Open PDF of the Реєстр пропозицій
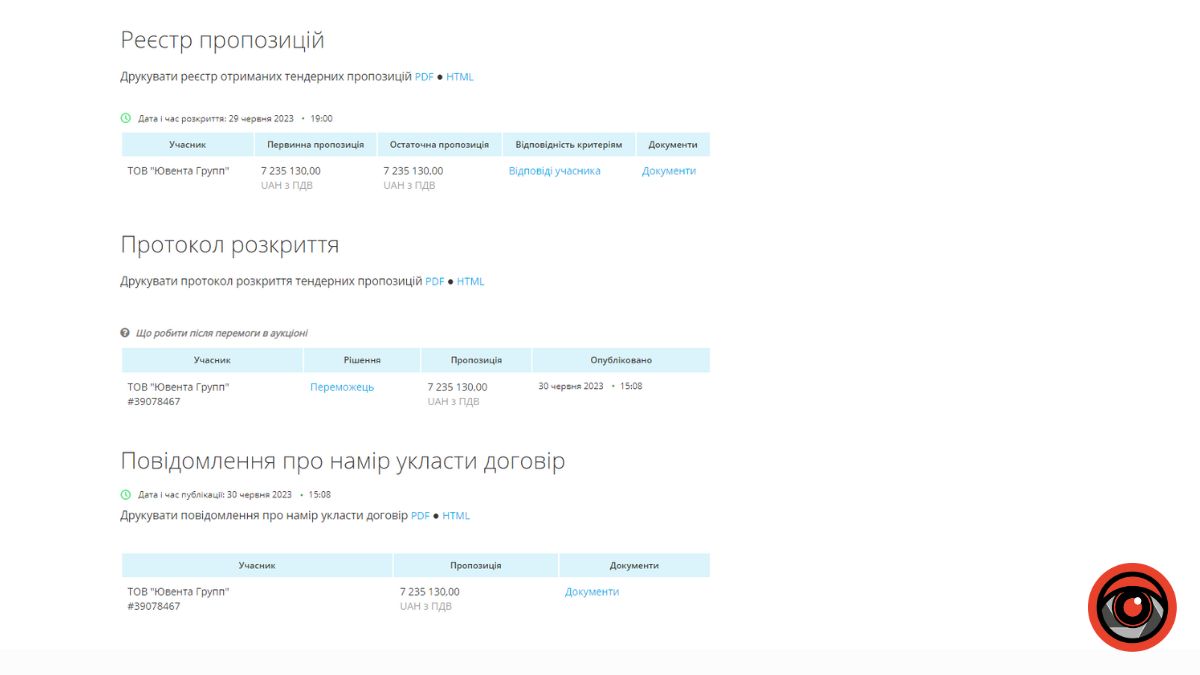 [x=424, y=77]
